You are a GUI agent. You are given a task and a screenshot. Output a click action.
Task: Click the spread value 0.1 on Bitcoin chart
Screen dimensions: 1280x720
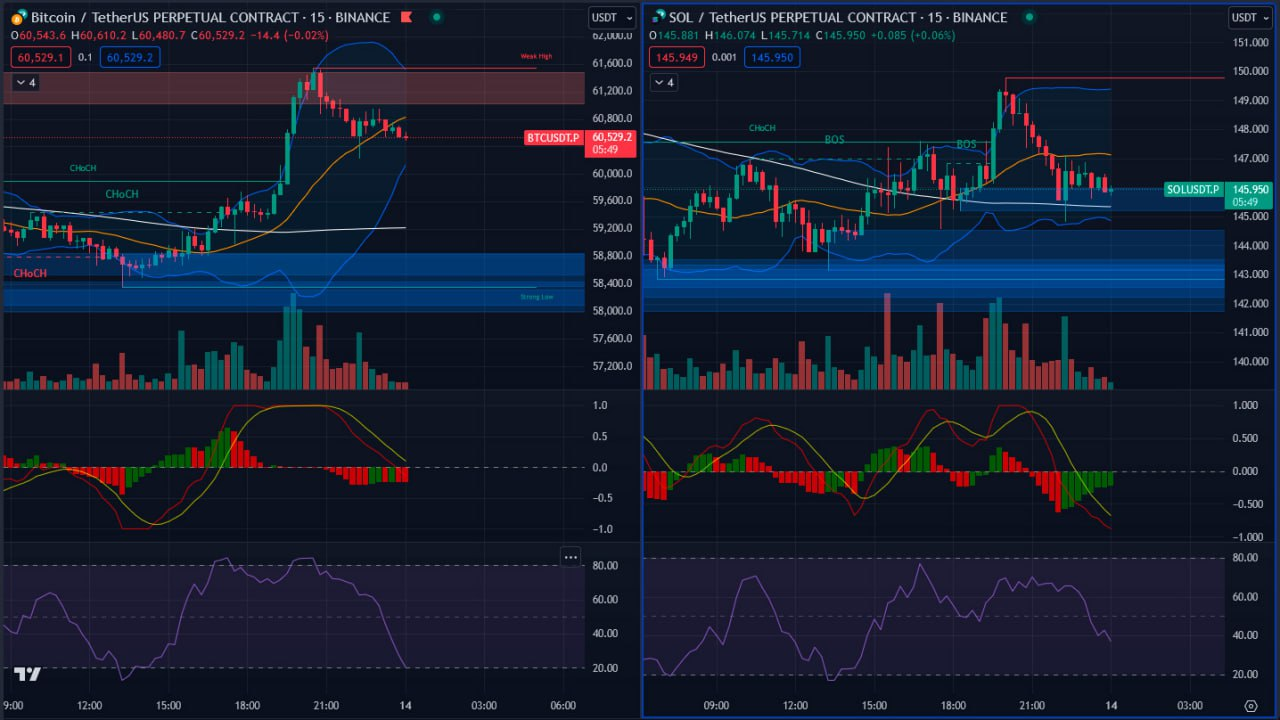85,57
